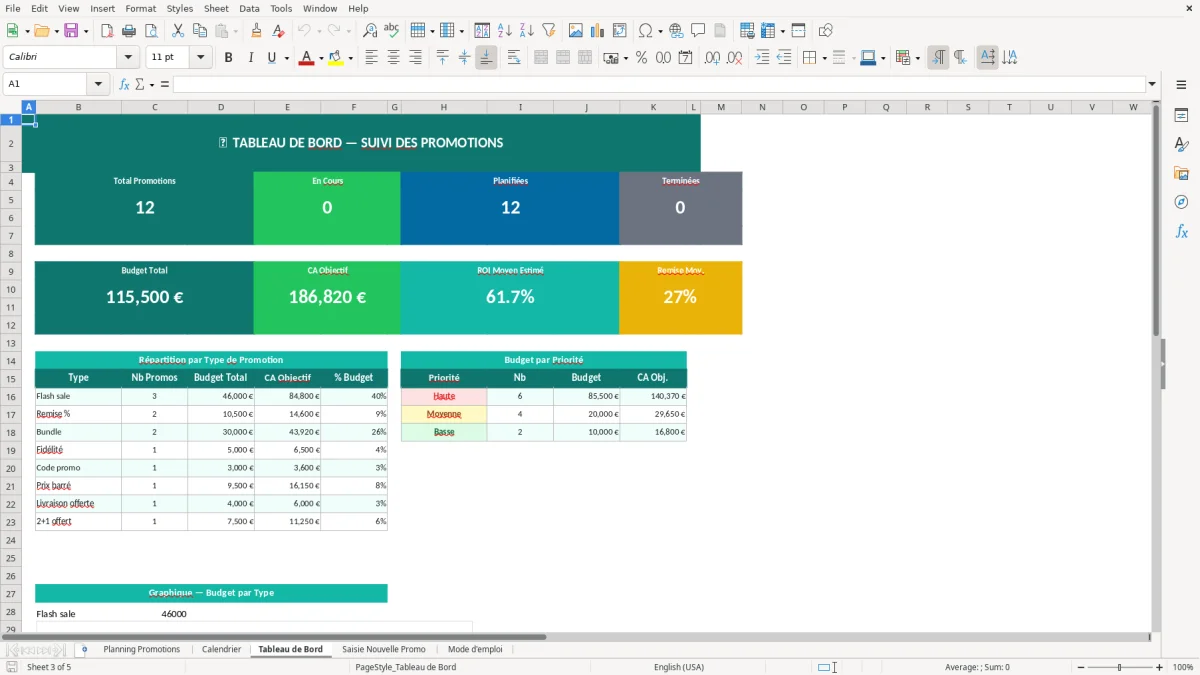Viewport: 1200px width, 675px height.
Task: Open the Sheet menu
Action: click(x=216, y=8)
